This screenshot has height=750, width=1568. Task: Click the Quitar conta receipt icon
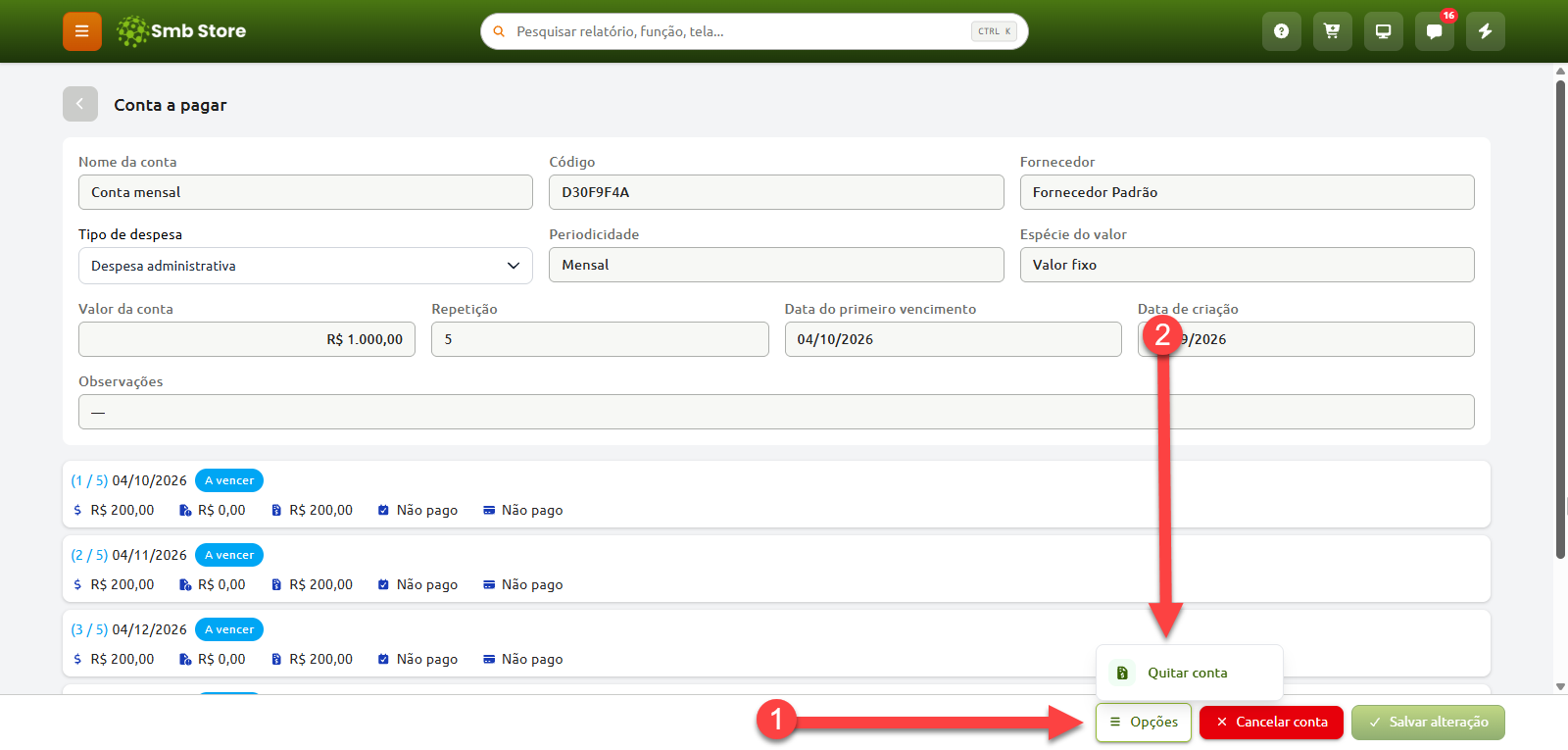[1122, 673]
